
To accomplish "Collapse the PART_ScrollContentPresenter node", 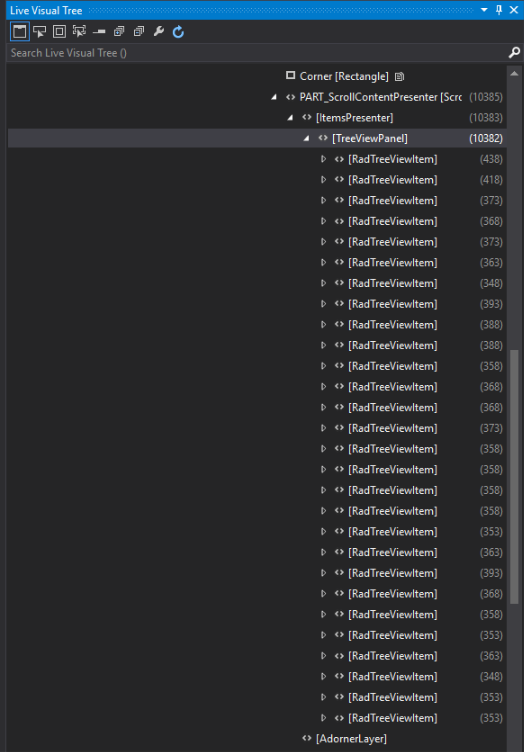I will tap(274, 97).
